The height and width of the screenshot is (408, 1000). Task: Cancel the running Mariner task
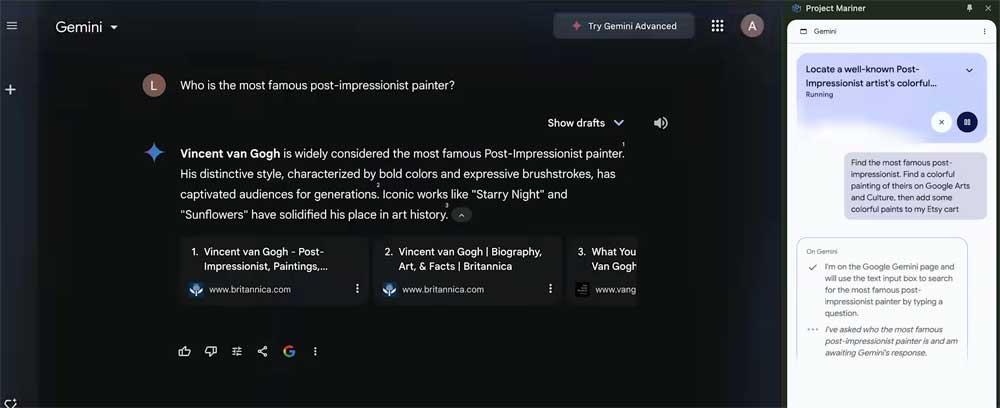click(941, 122)
